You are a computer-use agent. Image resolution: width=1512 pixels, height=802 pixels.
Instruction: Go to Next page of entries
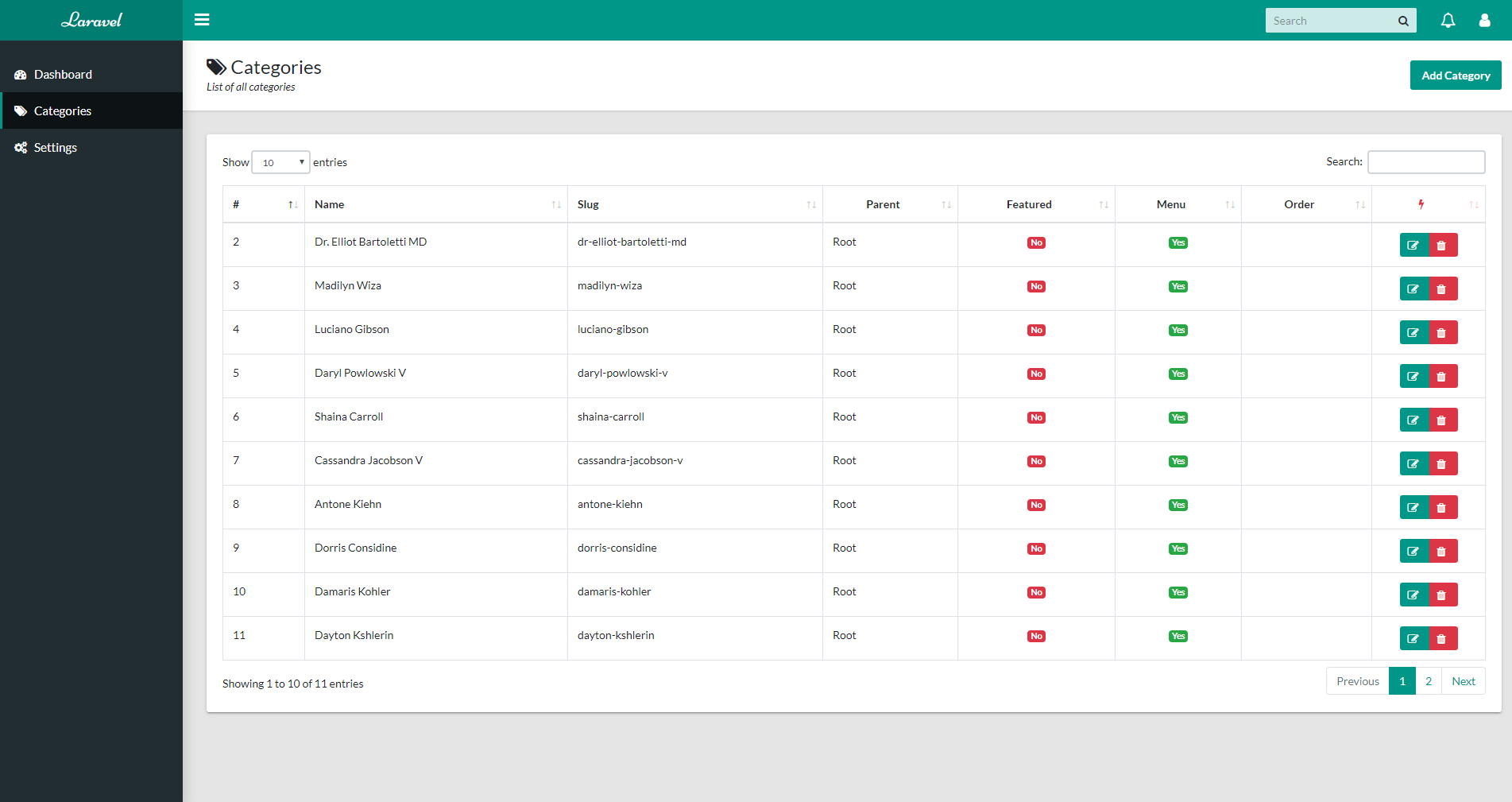1463,680
